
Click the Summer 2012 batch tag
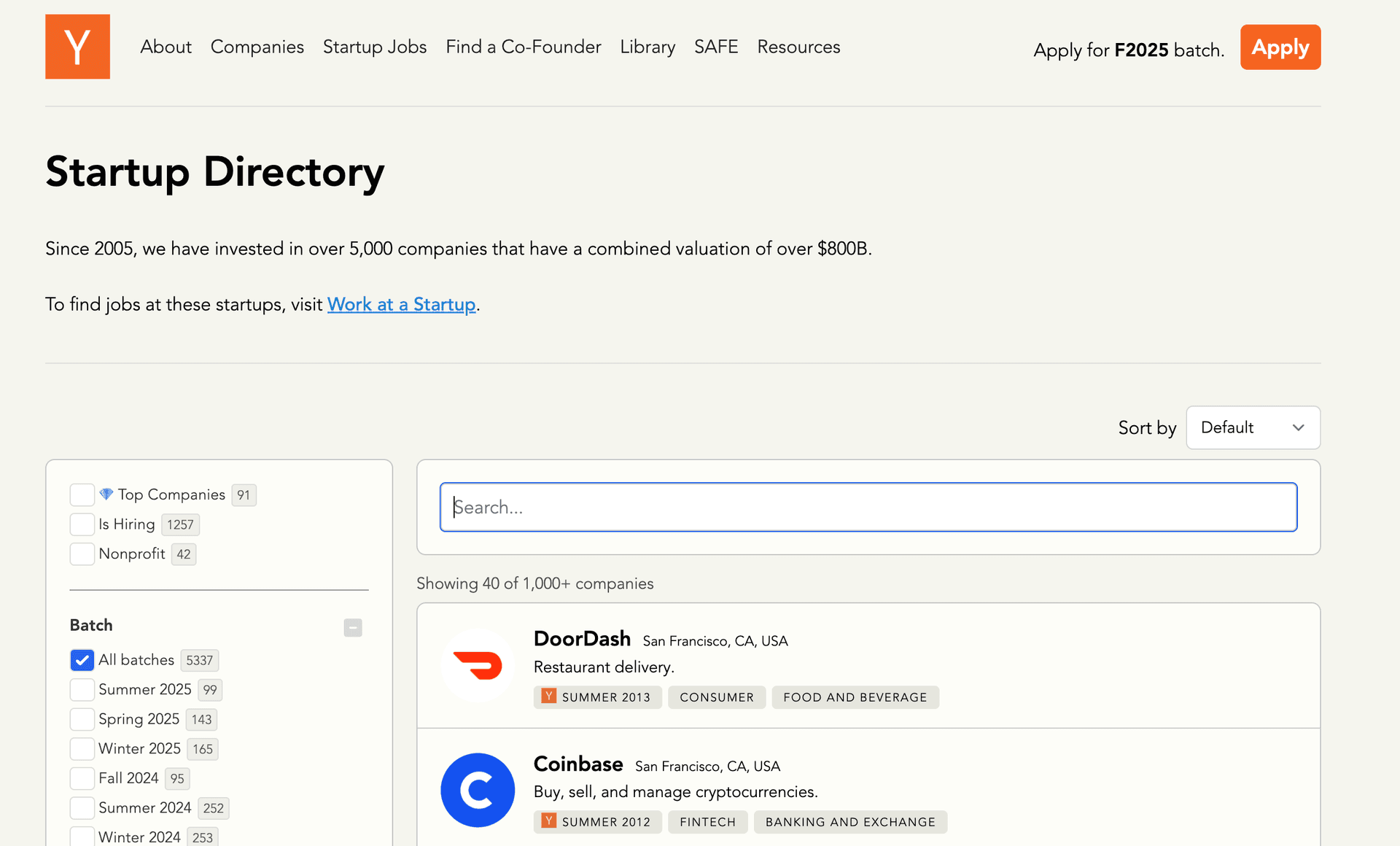[597, 822]
